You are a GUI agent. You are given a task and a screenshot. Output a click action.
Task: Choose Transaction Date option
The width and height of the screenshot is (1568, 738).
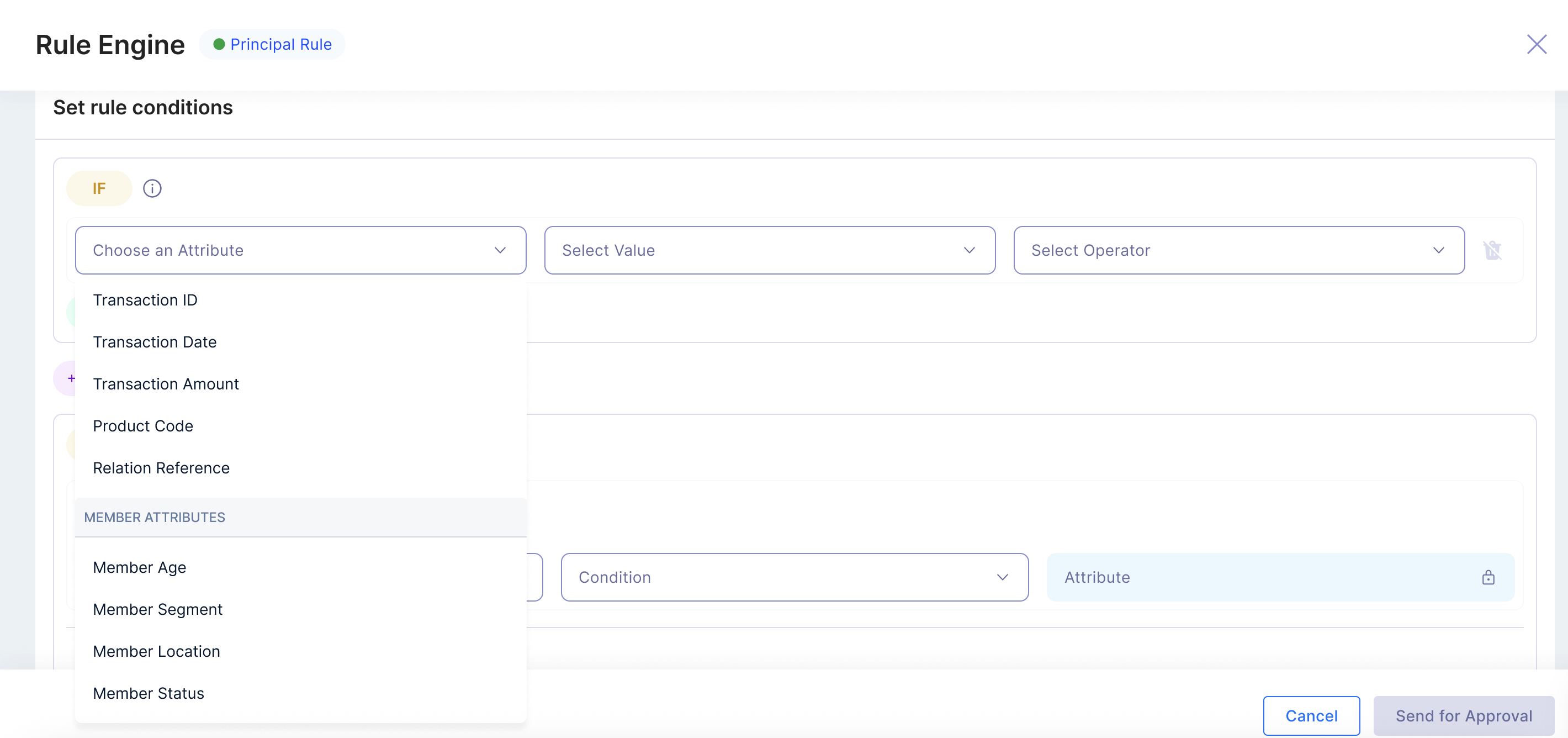pos(155,342)
